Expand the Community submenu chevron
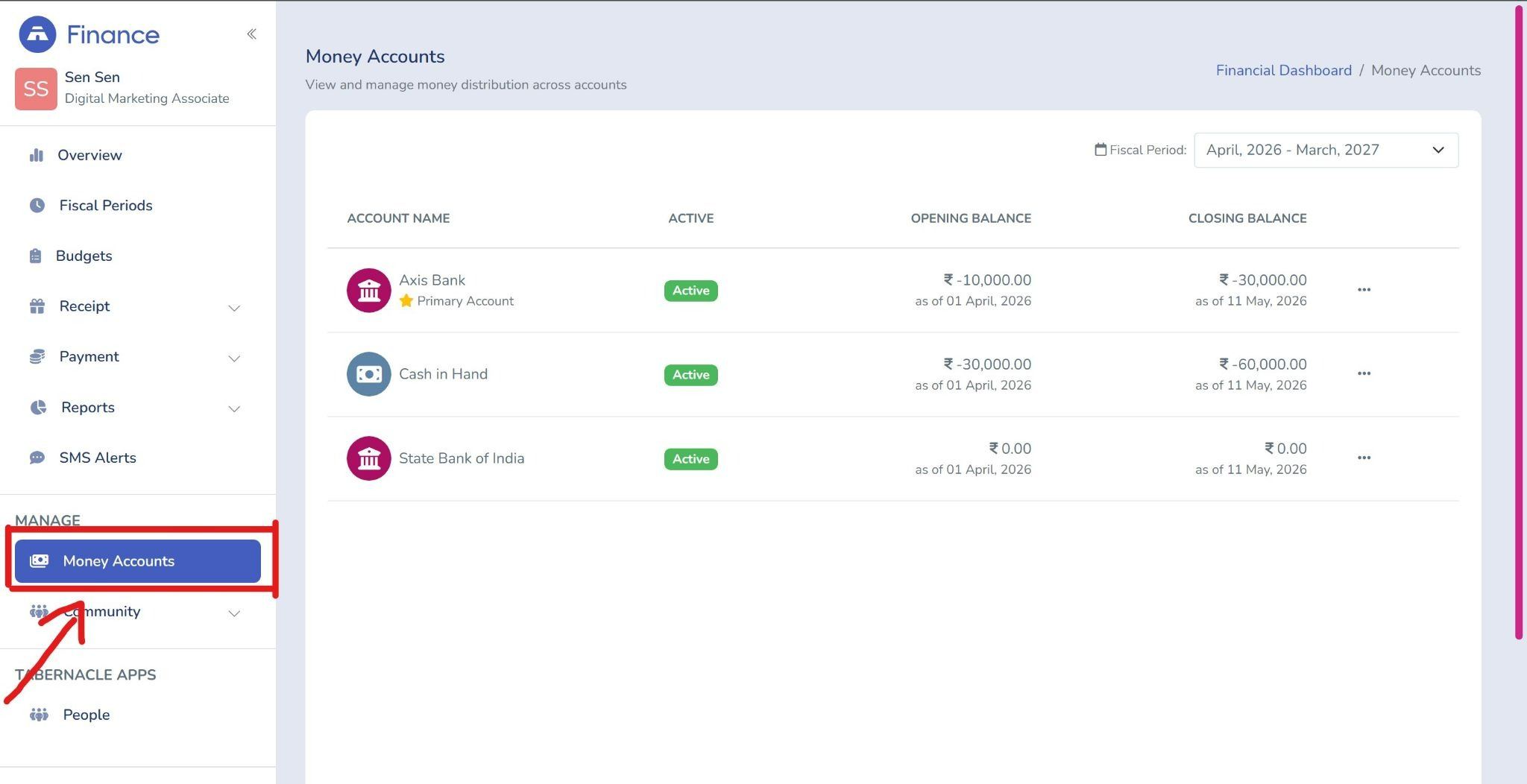The width and height of the screenshot is (1527, 784). 234,613
